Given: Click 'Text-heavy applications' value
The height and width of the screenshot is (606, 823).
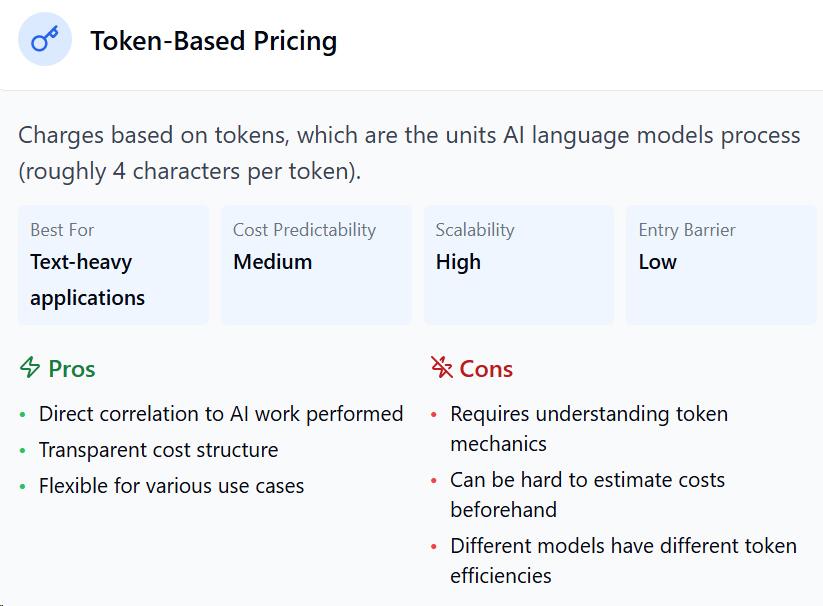Looking at the screenshot, I should click(88, 280).
